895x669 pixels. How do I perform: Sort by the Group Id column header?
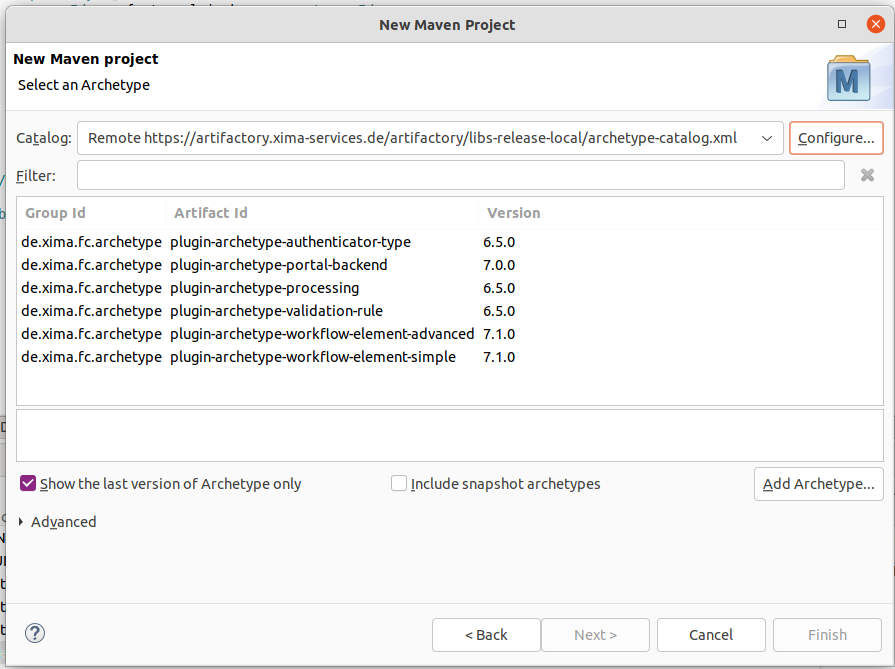point(91,213)
